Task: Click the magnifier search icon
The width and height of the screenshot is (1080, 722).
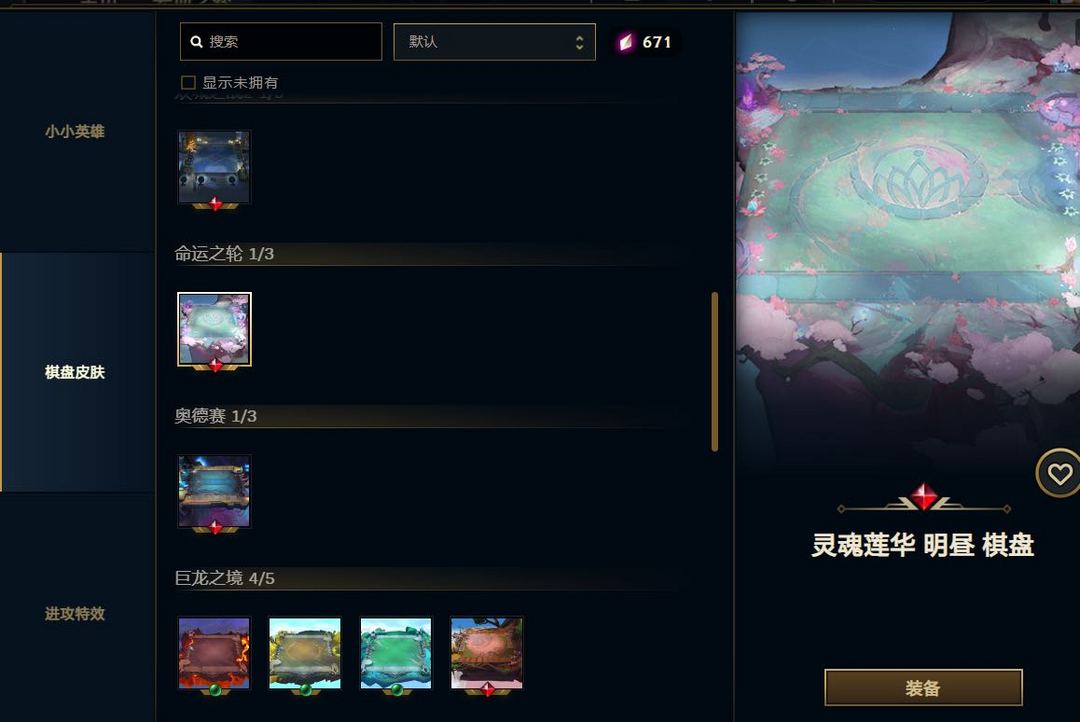Action: [x=196, y=42]
